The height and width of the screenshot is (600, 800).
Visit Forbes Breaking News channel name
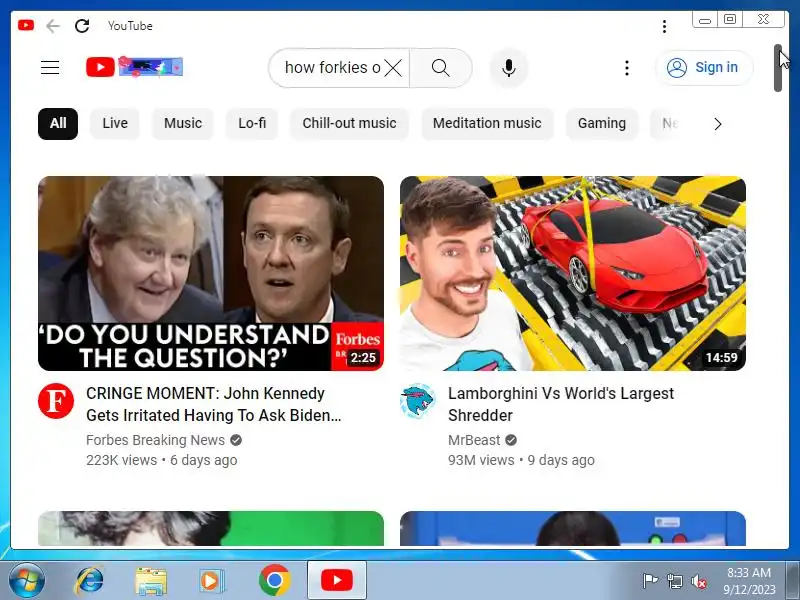(x=156, y=440)
